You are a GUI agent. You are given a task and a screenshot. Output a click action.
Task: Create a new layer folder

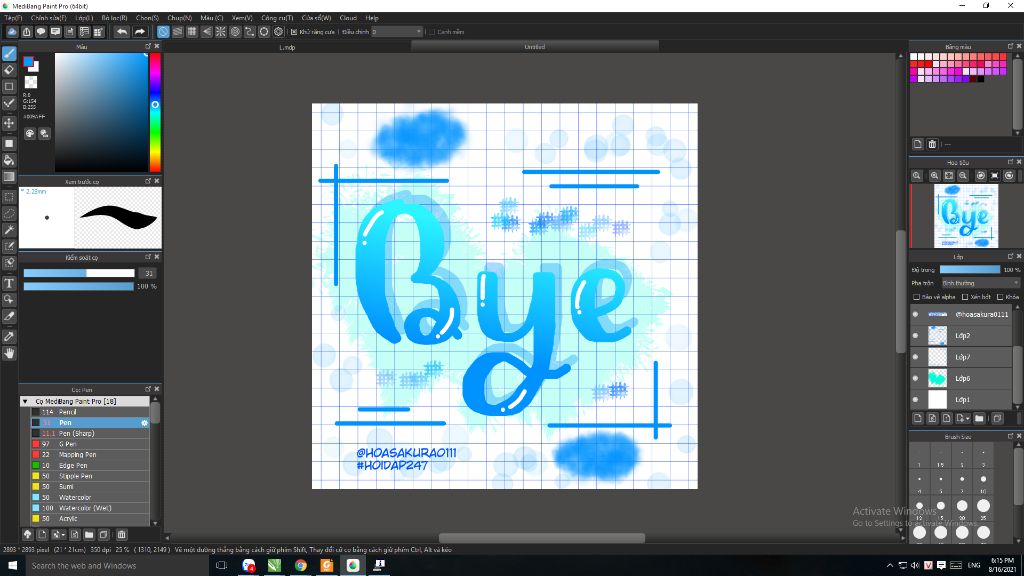(979, 418)
